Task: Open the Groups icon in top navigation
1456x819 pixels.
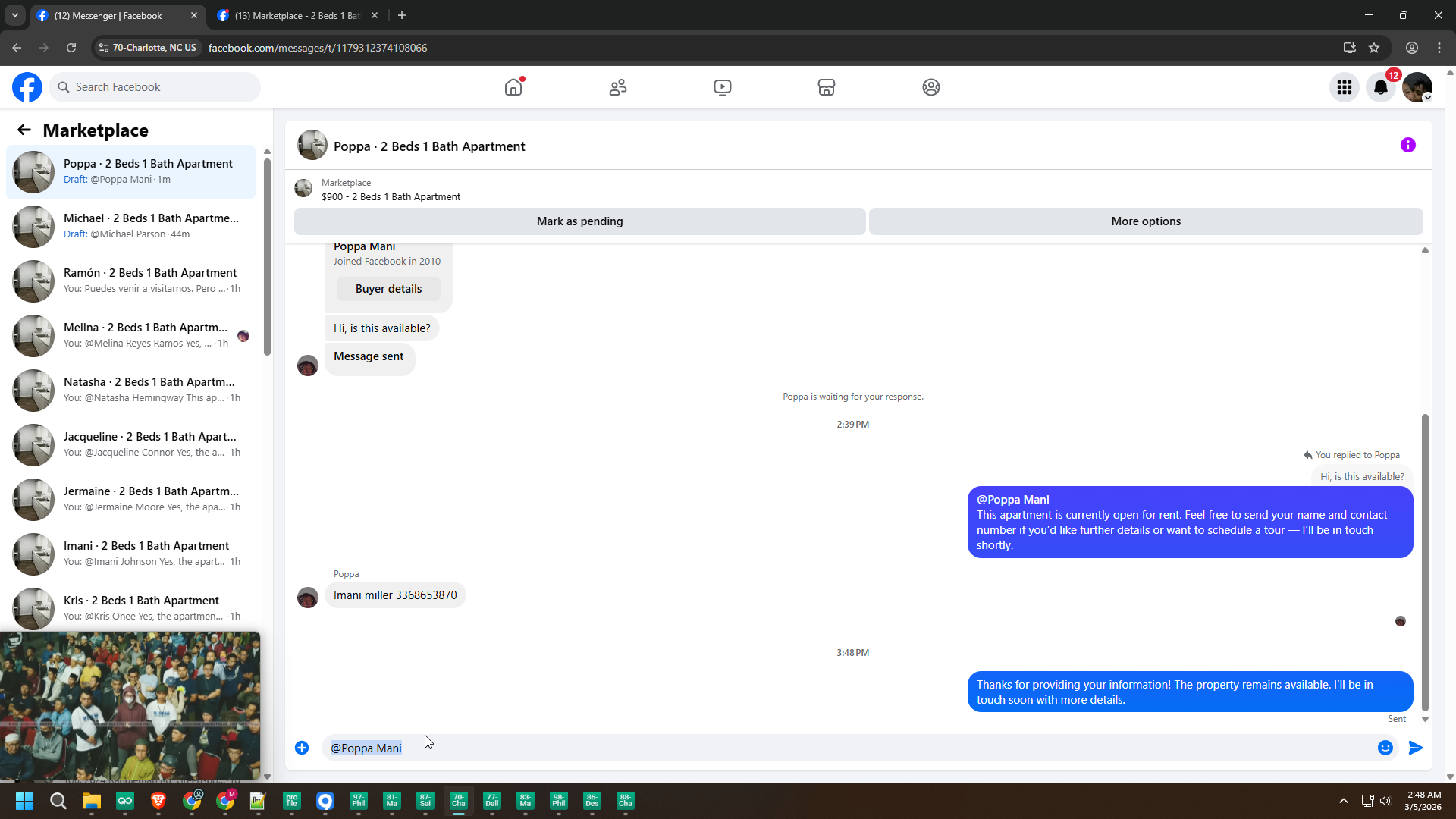Action: pyautogui.click(x=931, y=87)
